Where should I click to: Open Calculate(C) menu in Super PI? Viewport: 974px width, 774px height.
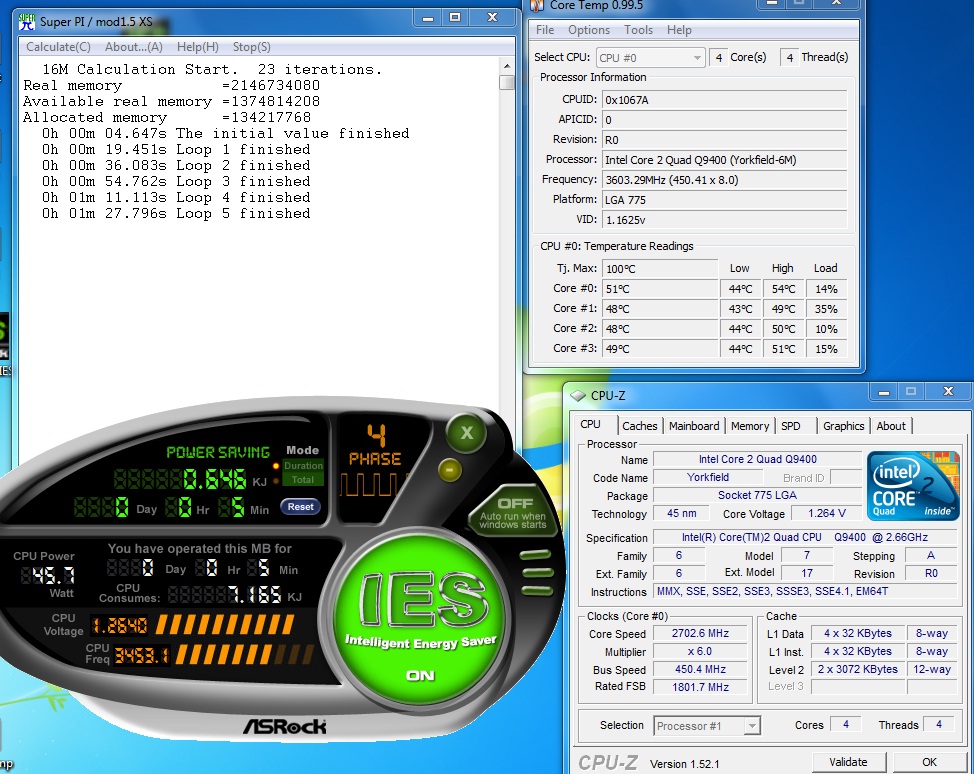pos(58,47)
